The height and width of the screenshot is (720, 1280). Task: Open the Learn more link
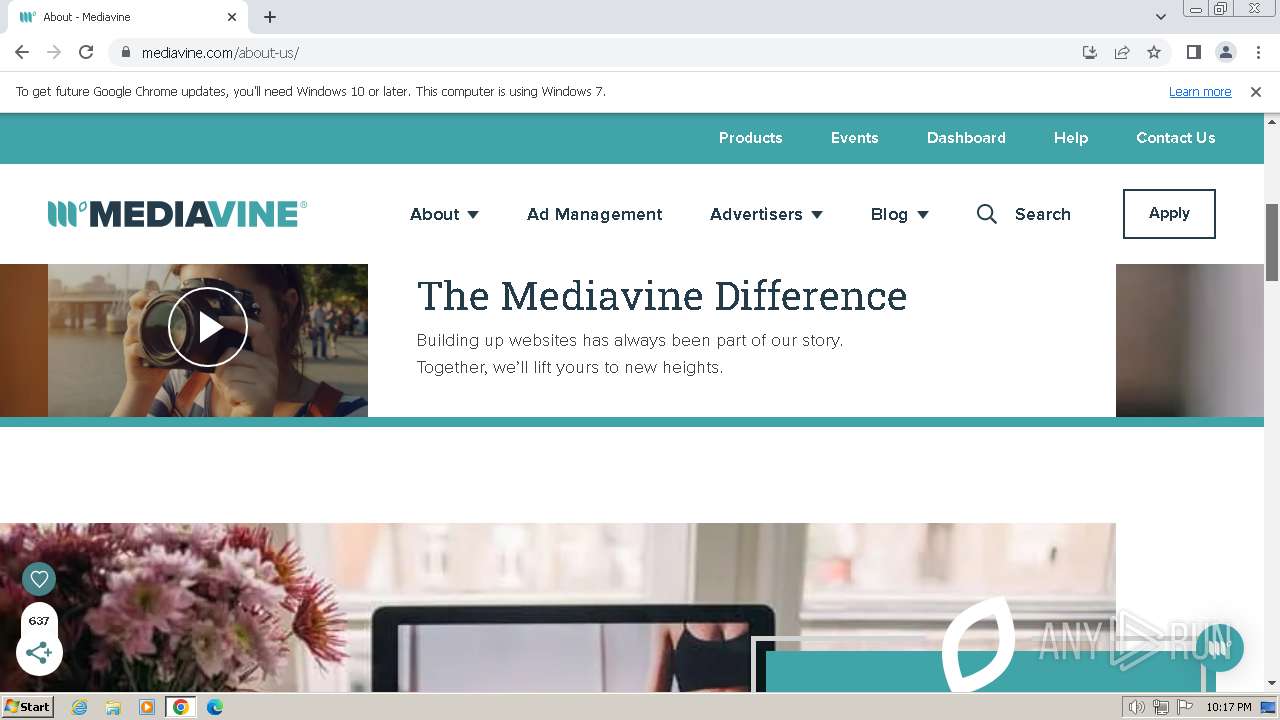pyautogui.click(x=1200, y=92)
